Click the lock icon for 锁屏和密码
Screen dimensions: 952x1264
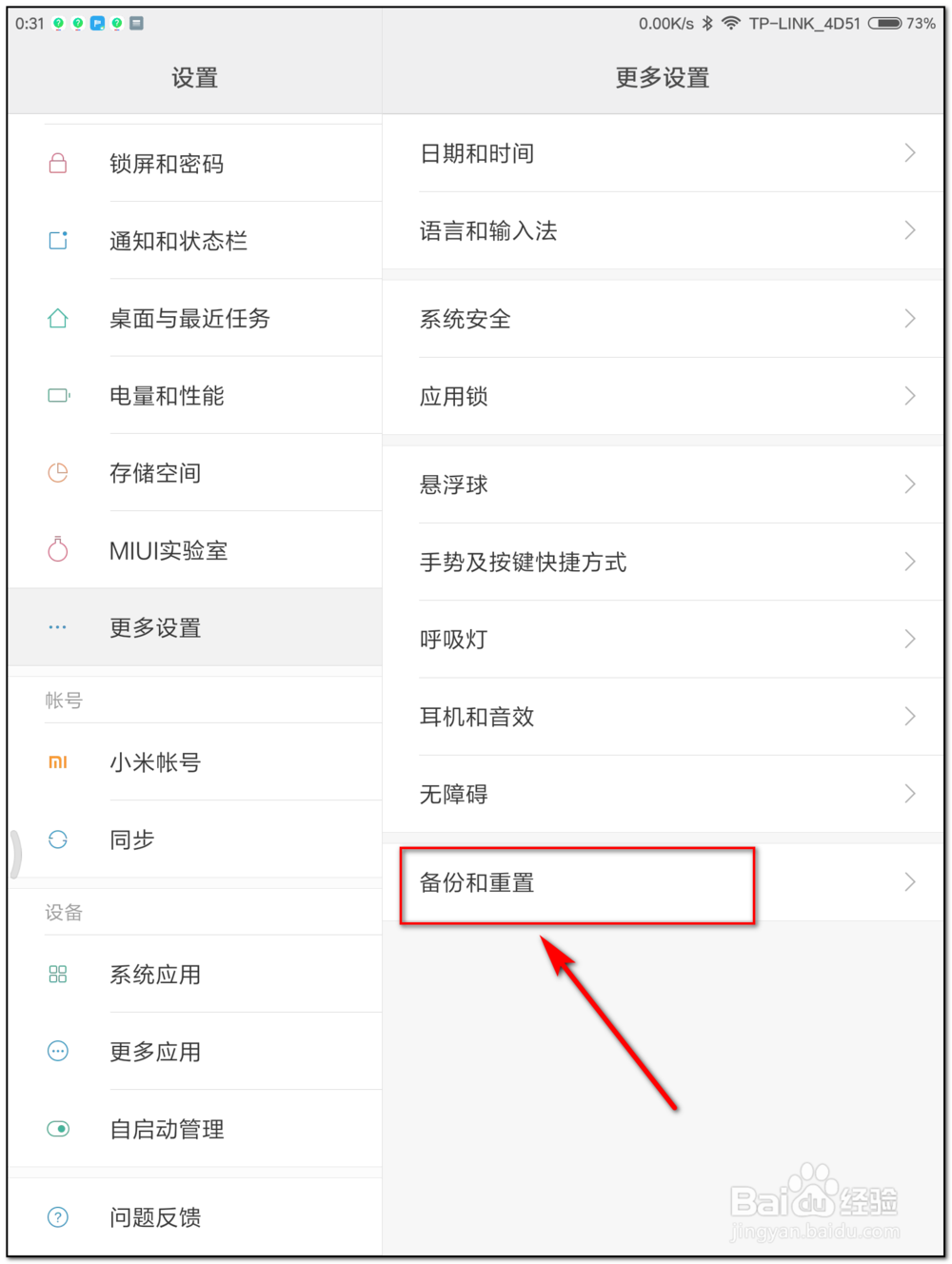click(58, 164)
